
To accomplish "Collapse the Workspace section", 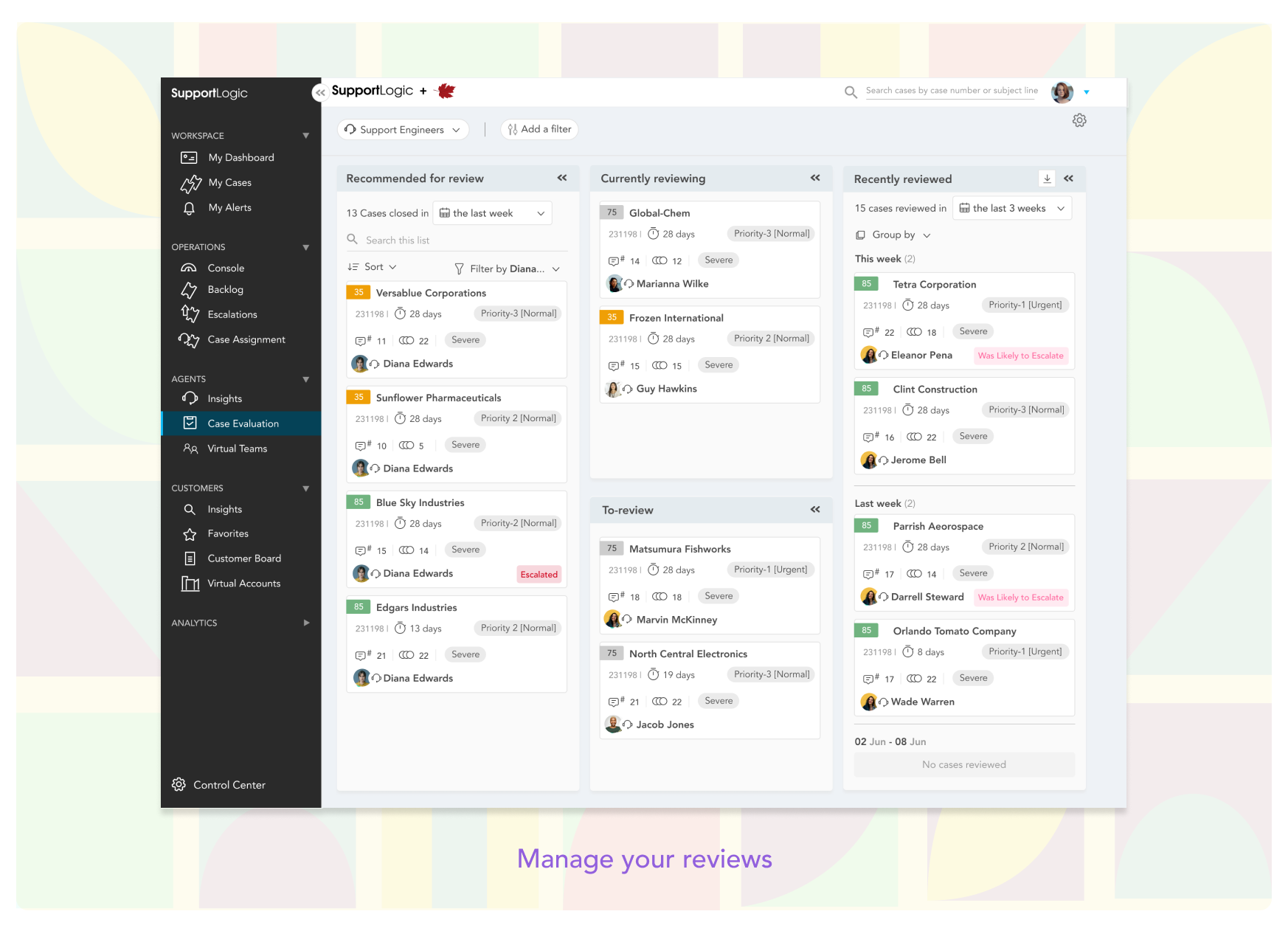I will [306, 136].
